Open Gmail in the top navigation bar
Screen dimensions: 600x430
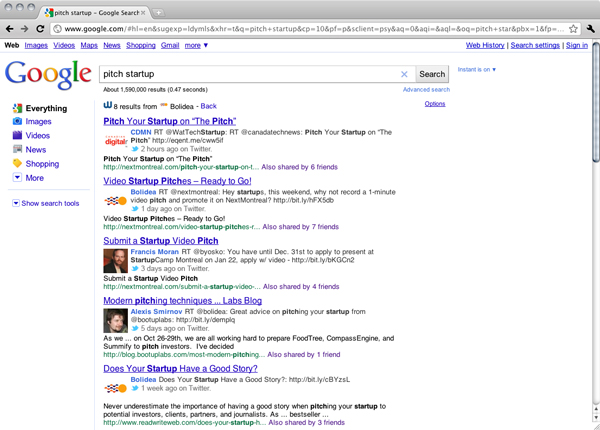[x=170, y=45]
